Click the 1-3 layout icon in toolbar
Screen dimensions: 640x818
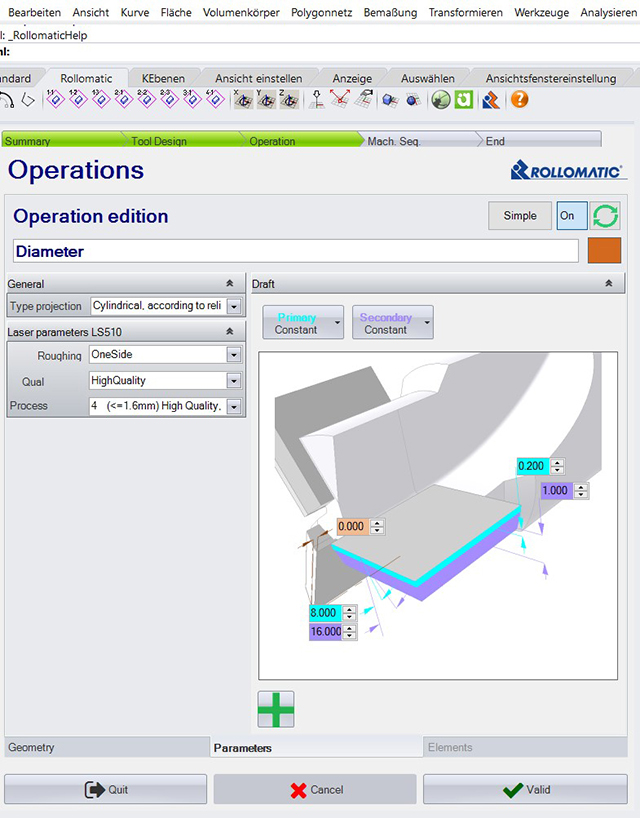pyautogui.click(x=101, y=99)
